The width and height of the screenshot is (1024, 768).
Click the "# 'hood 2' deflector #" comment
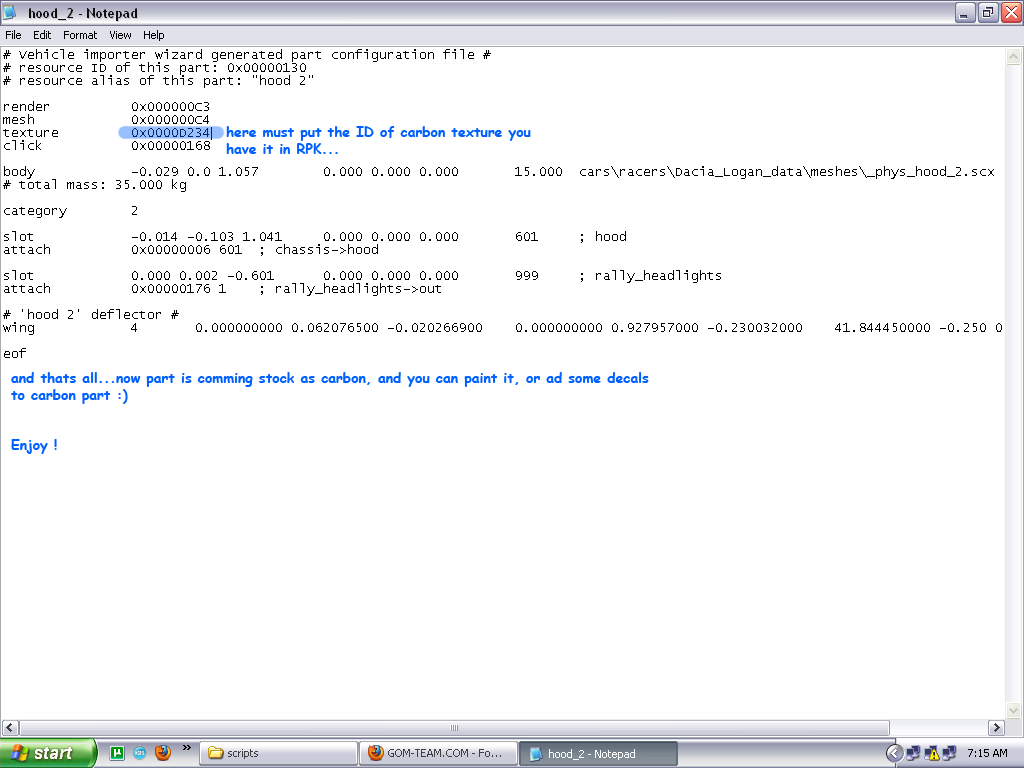click(x=91, y=315)
